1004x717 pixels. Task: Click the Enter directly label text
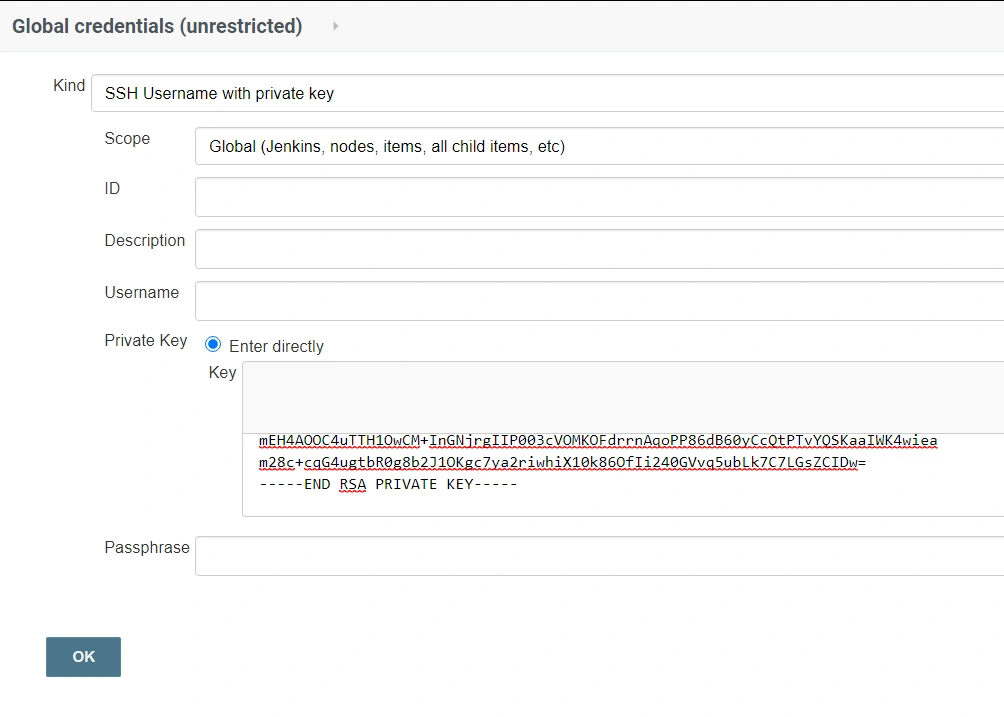pos(276,346)
